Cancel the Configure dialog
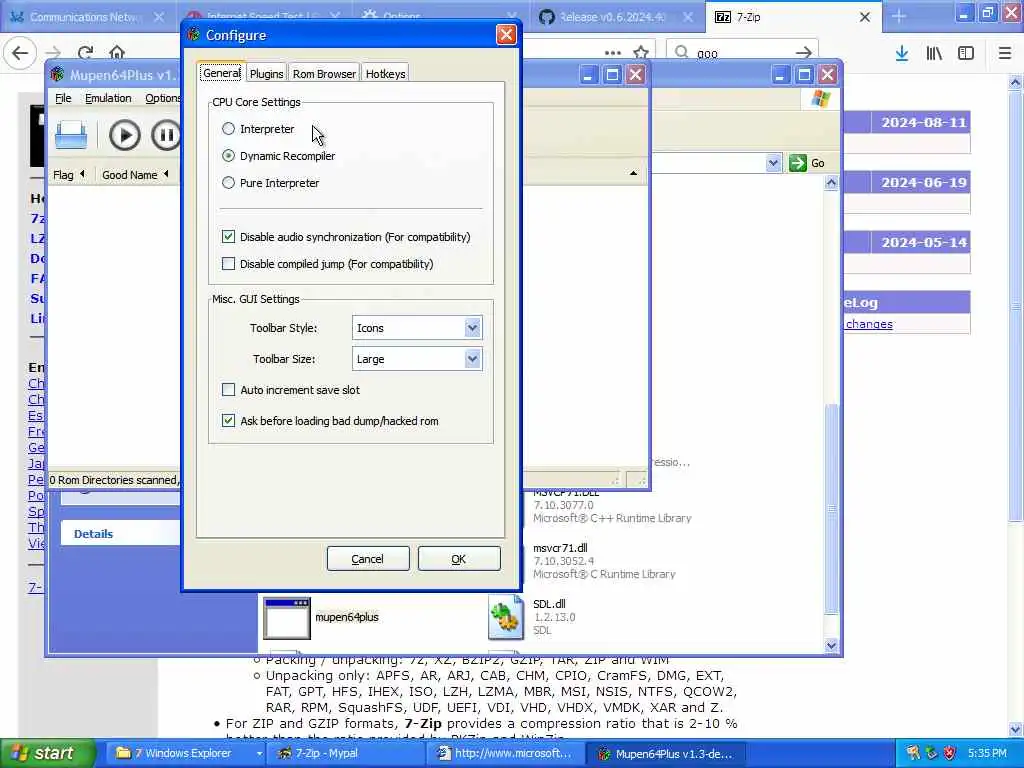 pos(368,559)
